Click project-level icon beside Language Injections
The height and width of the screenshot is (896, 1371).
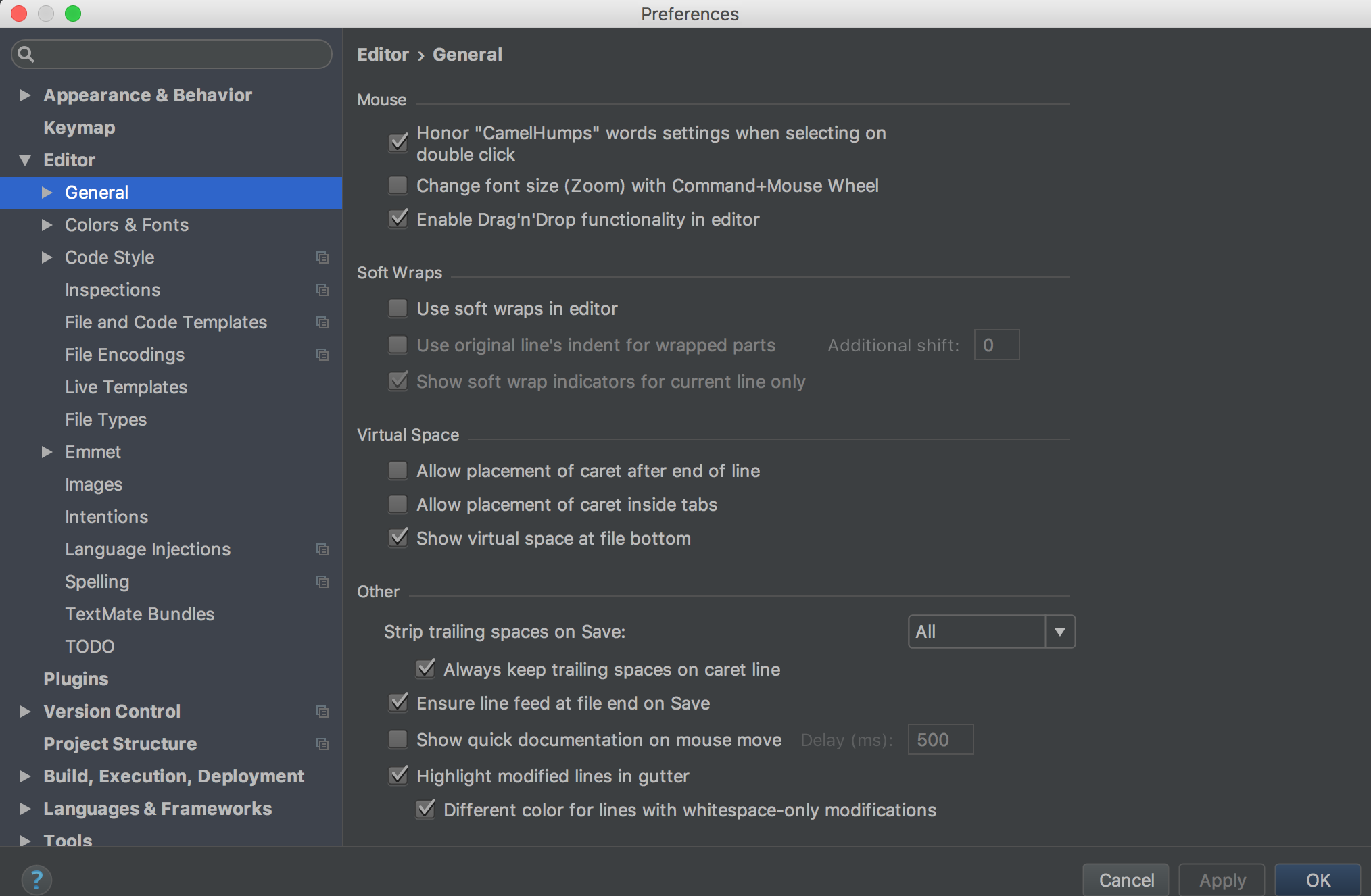[322, 549]
